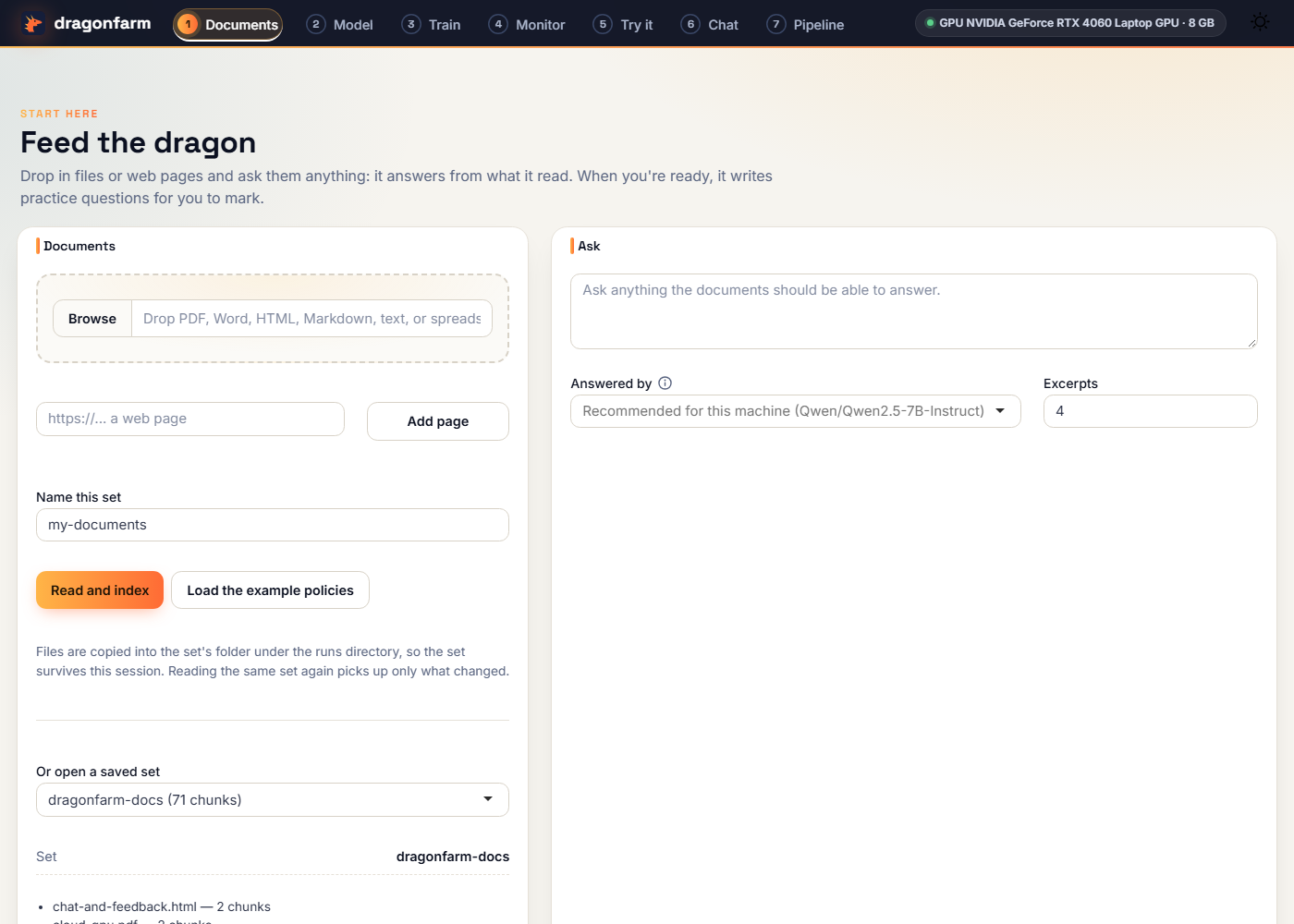The height and width of the screenshot is (924, 1294).
Task: Click the Excerpts number field
Action: (x=1151, y=411)
